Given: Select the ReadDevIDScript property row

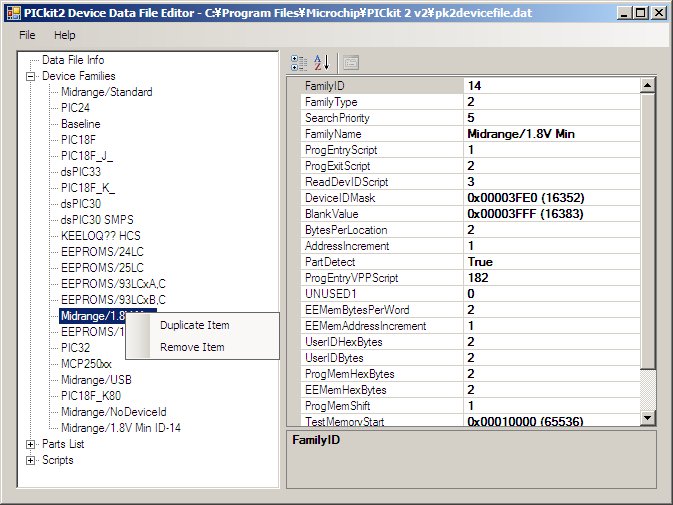Looking at the screenshot, I should 470,182.
